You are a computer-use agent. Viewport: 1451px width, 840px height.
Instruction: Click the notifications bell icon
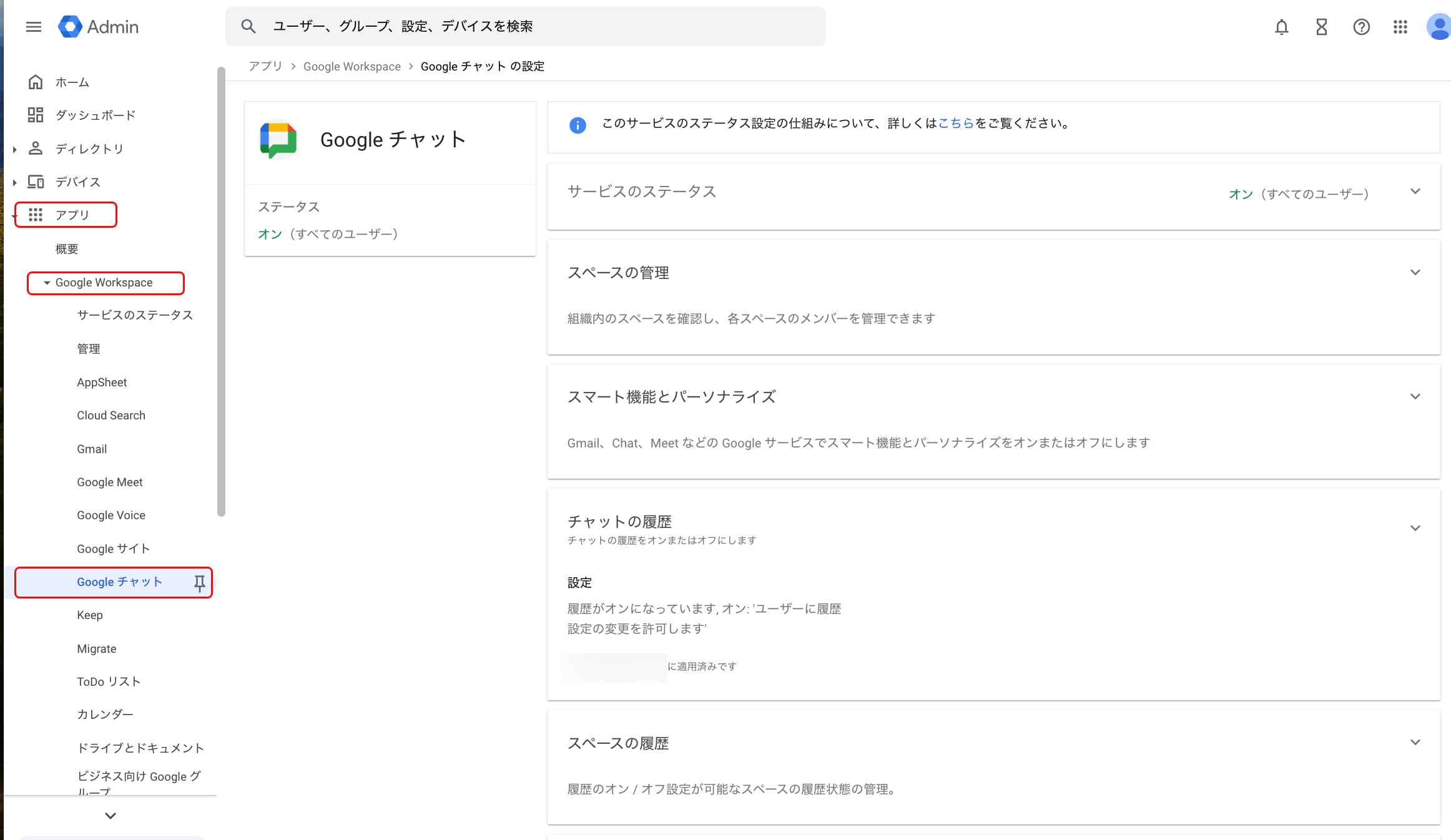point(1281,27)
